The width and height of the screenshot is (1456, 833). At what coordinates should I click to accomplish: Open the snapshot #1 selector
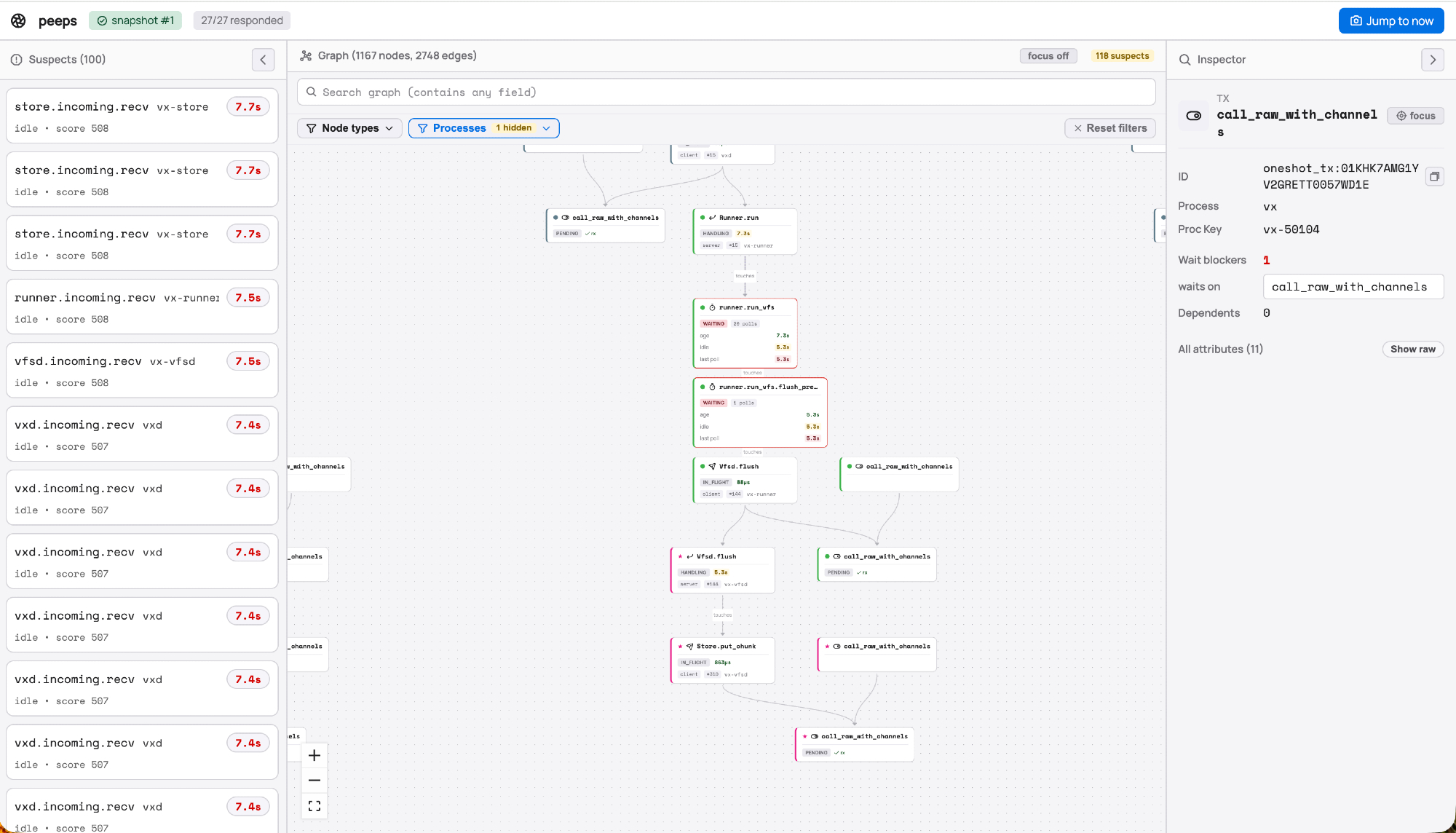135,20
